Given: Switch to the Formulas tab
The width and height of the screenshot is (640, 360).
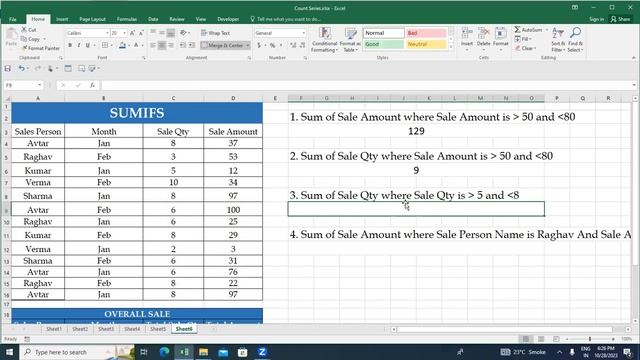Looking at the screenshot, I should pyautogui.click(x=127, y=19).
